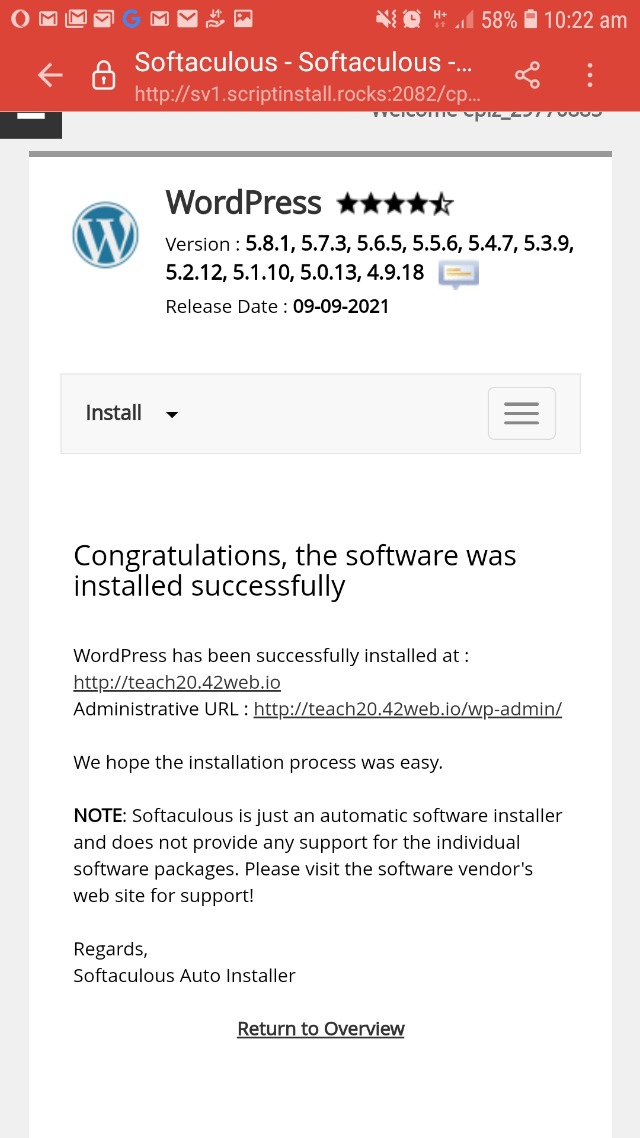Tap the padlock site security icon
640x1138 pixels.
pos(104,76)
